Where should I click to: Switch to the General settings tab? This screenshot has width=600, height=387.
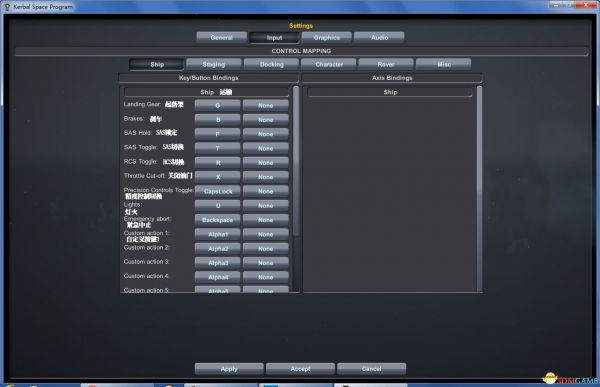222,38
